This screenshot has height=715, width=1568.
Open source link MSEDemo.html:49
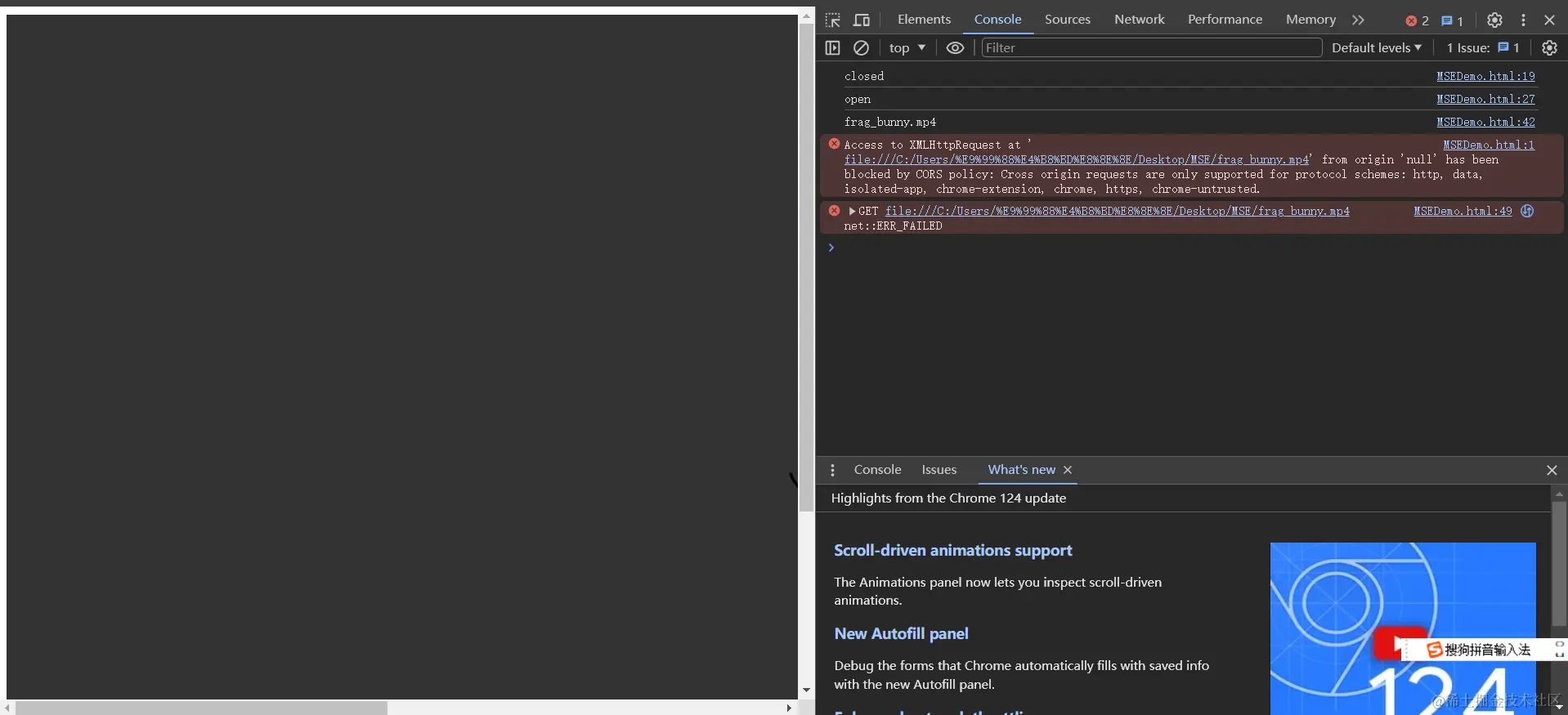click(x=1463, y=211)
